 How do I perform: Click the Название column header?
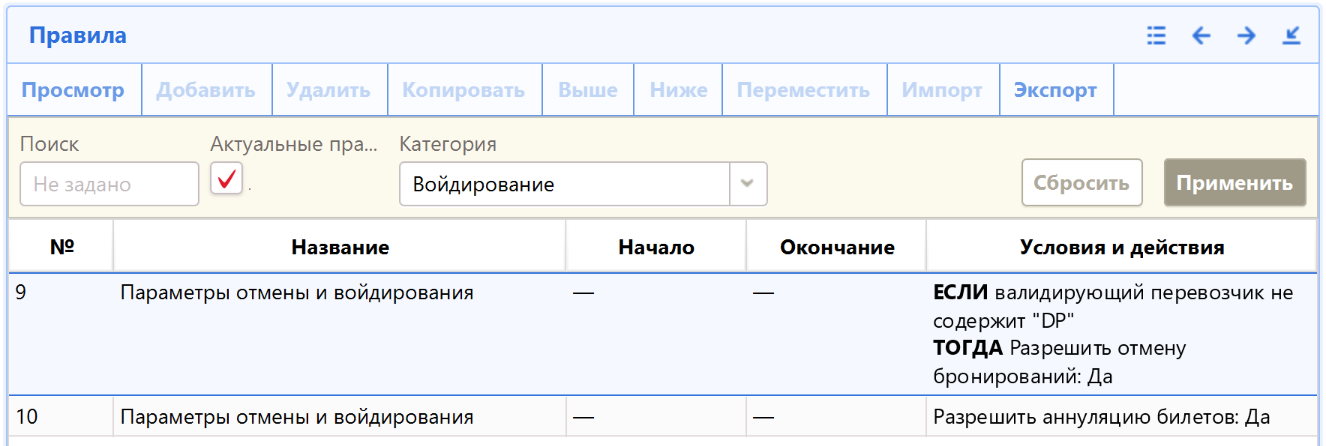[340, 247]
